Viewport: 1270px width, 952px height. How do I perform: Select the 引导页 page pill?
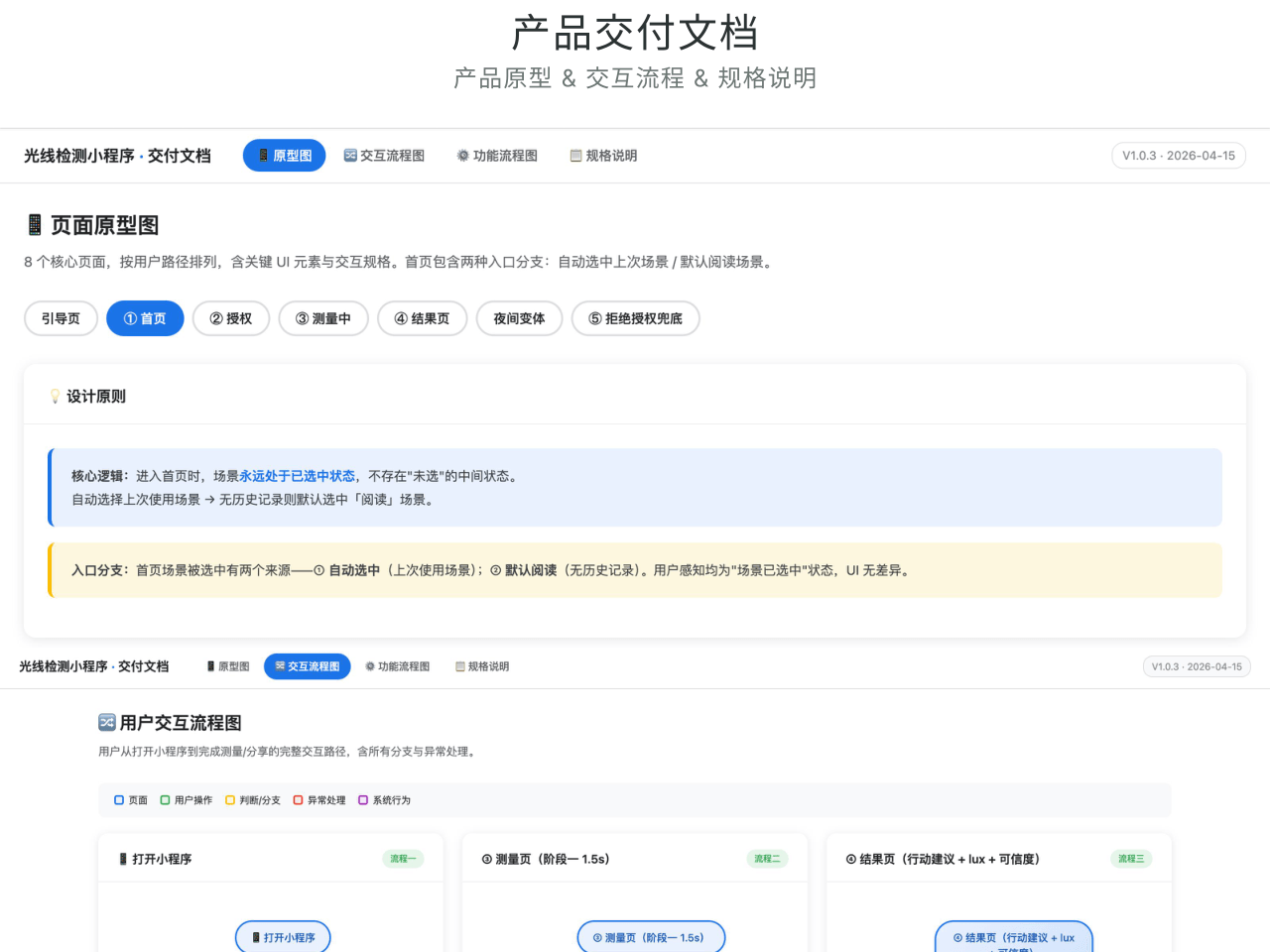tap(61, 318)
